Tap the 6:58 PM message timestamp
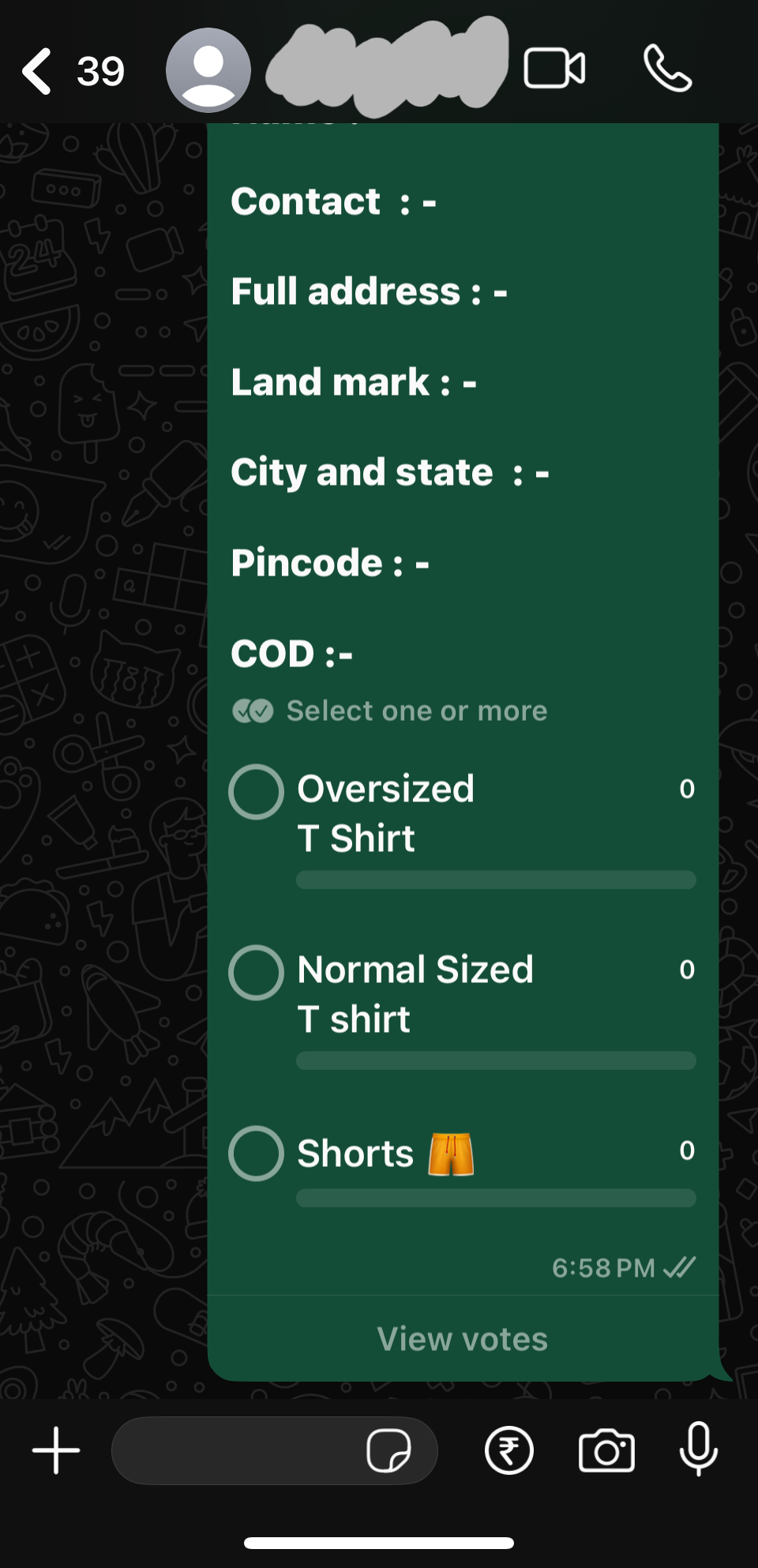The height and width of the screenshot is (1568, 758). (603, 1268)
